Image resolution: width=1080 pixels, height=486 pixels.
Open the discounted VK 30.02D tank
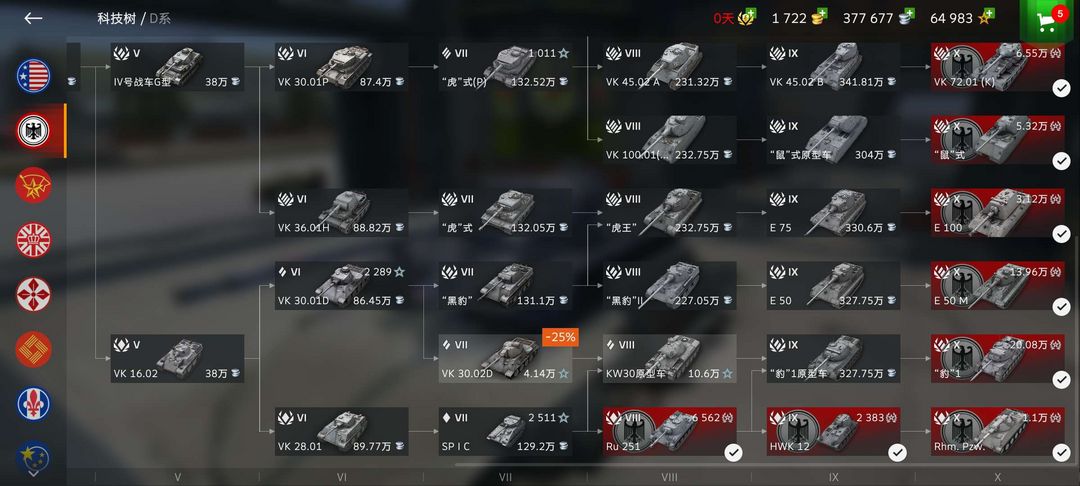[x=506, y=359]
